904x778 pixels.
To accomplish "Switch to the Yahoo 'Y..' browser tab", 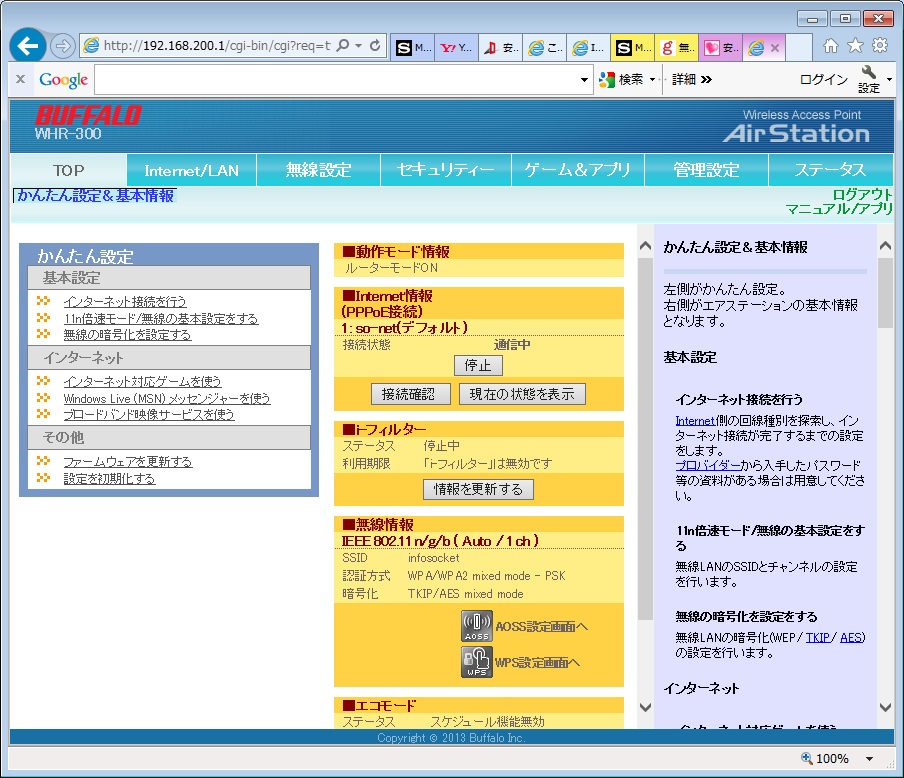I will [457, 48].
